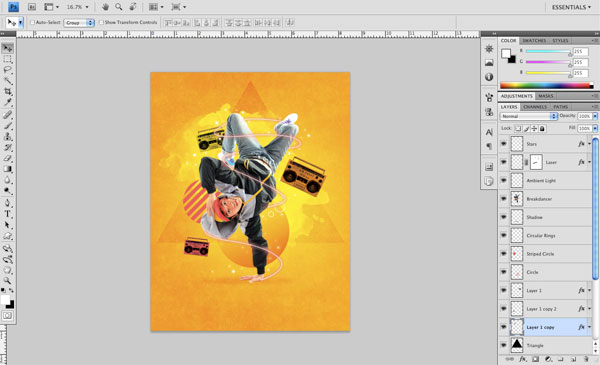Click the Opacity value field
The height and width of the screenshot is (365, 600).
pos(584,116)
